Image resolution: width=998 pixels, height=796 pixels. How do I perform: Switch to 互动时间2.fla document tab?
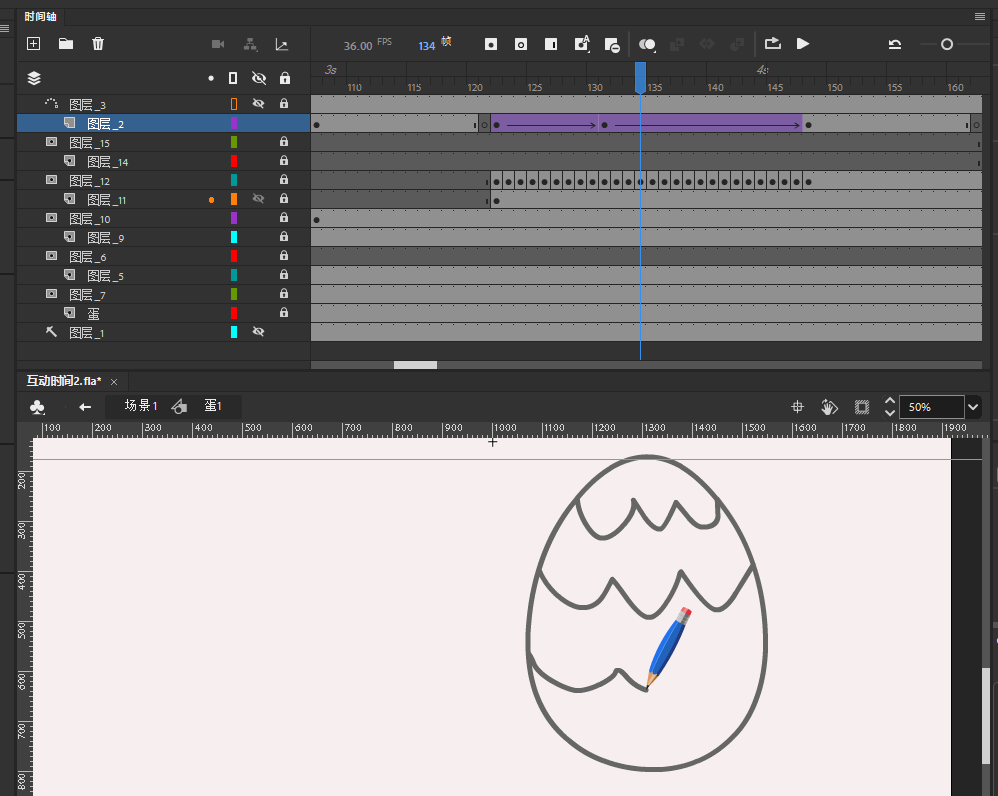pos(64,381)
